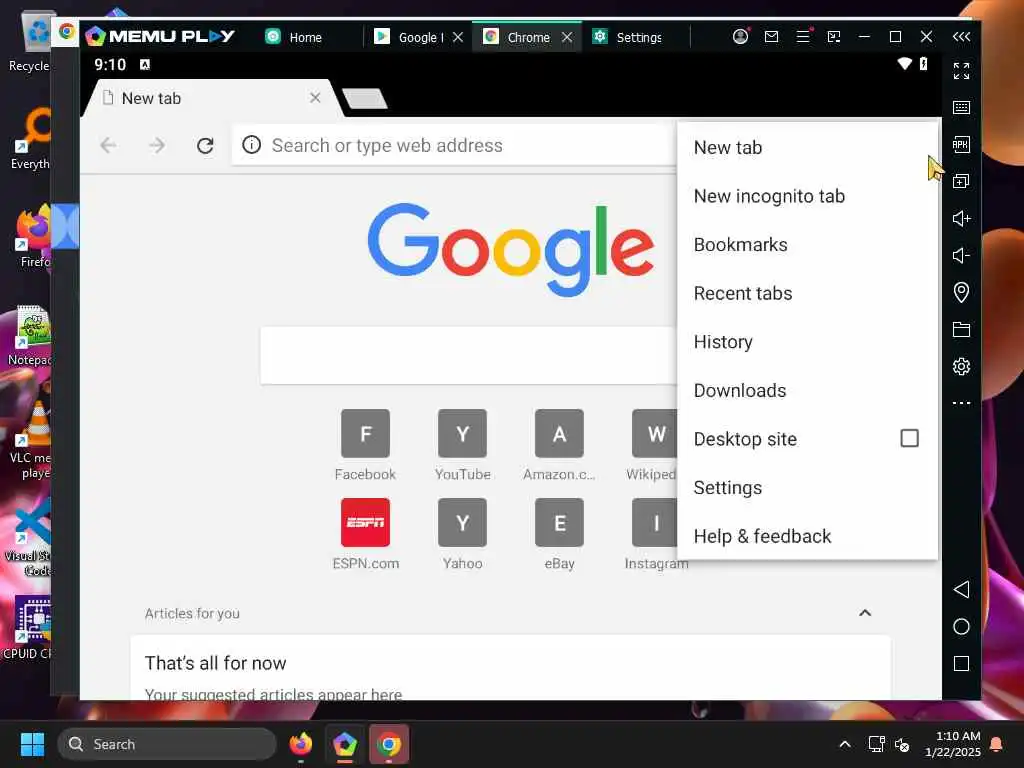This screenshot has width=1024, height=768.
Task: Open the Amazon shortcut tile
Action: coord(559,445)
